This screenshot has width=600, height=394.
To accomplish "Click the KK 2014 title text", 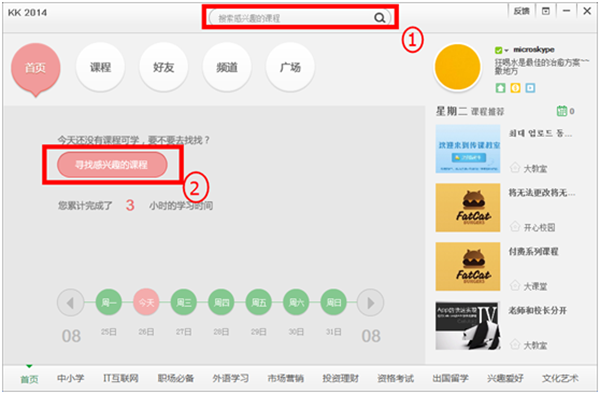I will pos(28,13).
